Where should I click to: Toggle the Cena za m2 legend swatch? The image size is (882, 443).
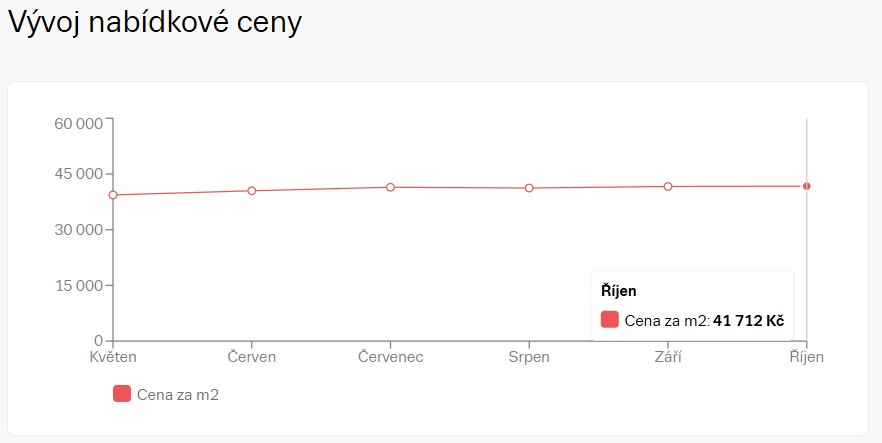[x=122, y=394]
